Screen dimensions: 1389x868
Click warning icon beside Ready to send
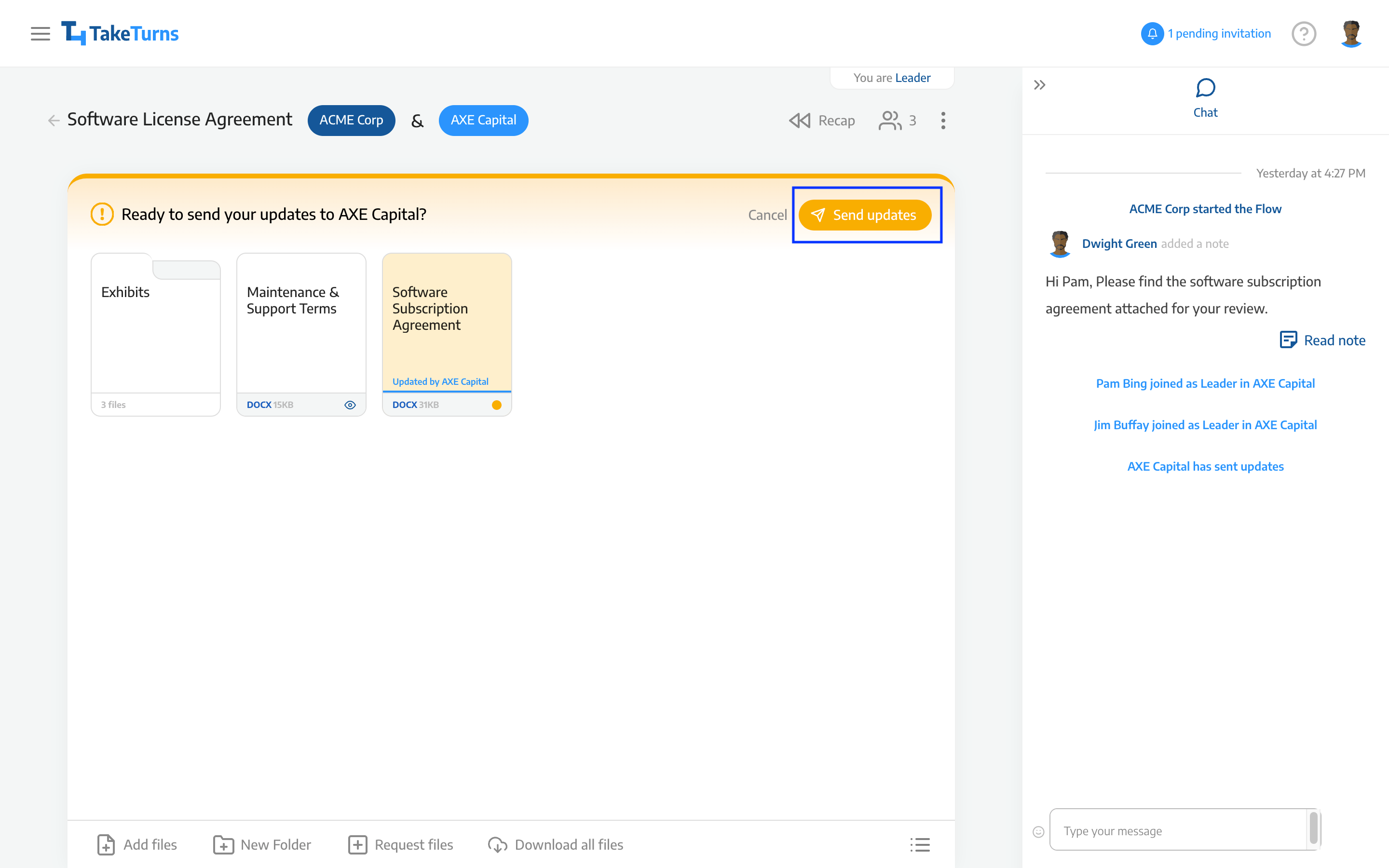pos(102,214)
